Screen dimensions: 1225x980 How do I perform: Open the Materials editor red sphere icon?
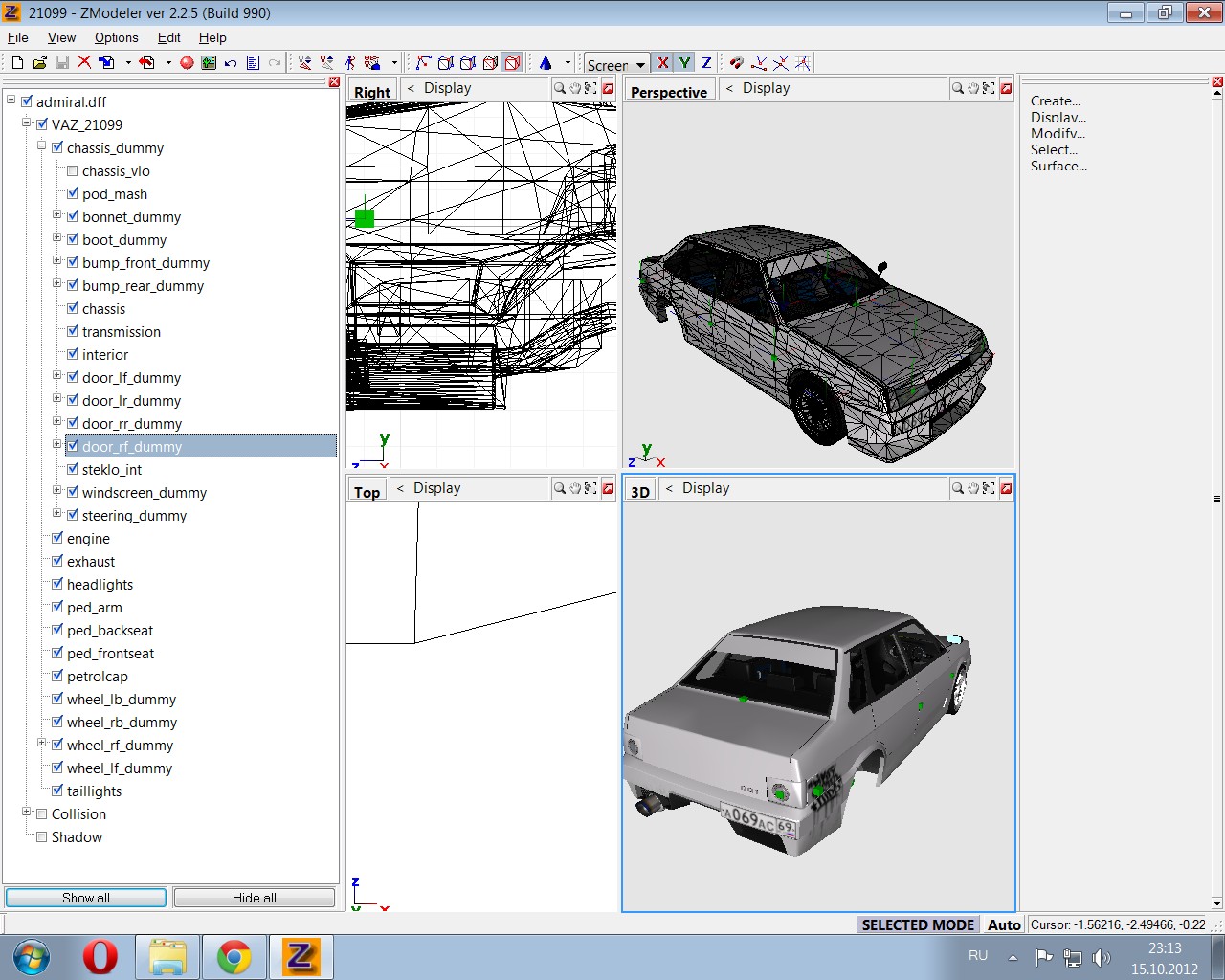[187, 63]
